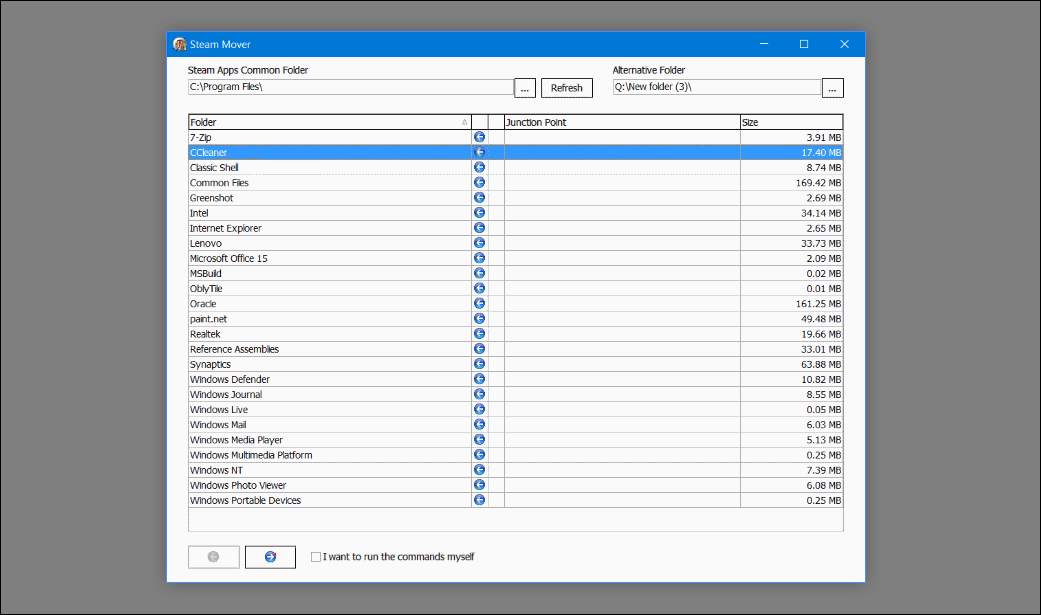Select the Classic Shell folder row
1041x615 pixels.
click(x=515, y=167)
